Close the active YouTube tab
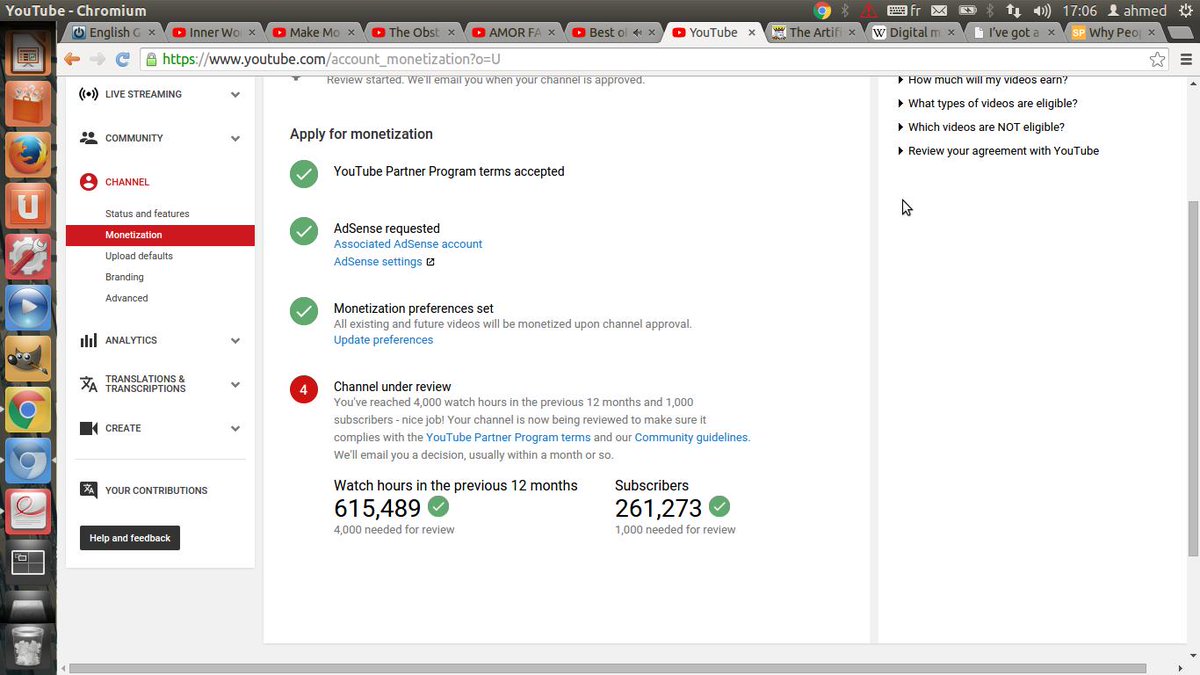This screenshot has height=675, width=1200. coord(752,32)
